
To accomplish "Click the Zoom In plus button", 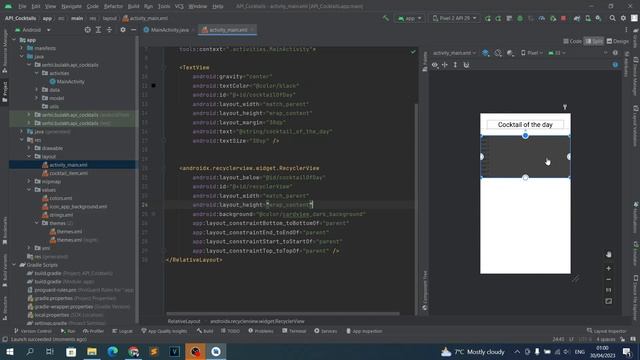I will (x=609, y=269).
